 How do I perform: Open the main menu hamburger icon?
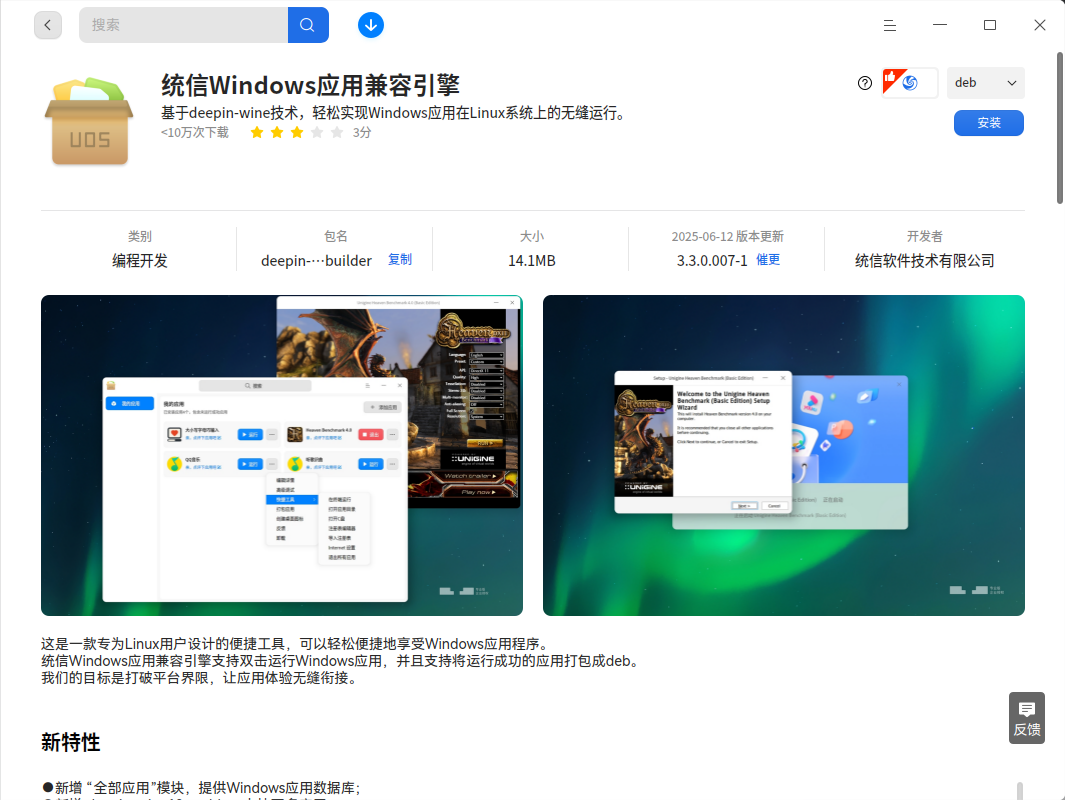(890, 26)
